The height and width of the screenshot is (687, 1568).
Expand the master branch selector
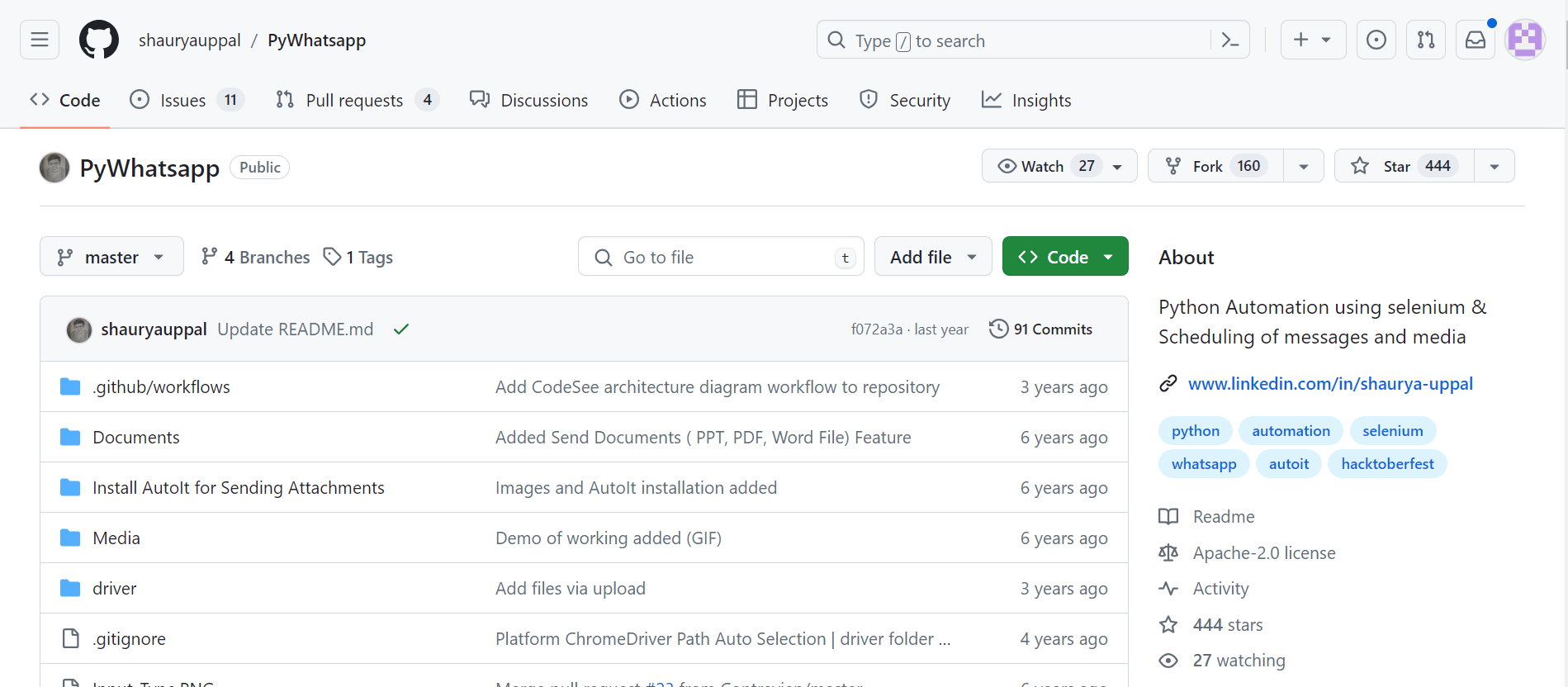[111, 257]
